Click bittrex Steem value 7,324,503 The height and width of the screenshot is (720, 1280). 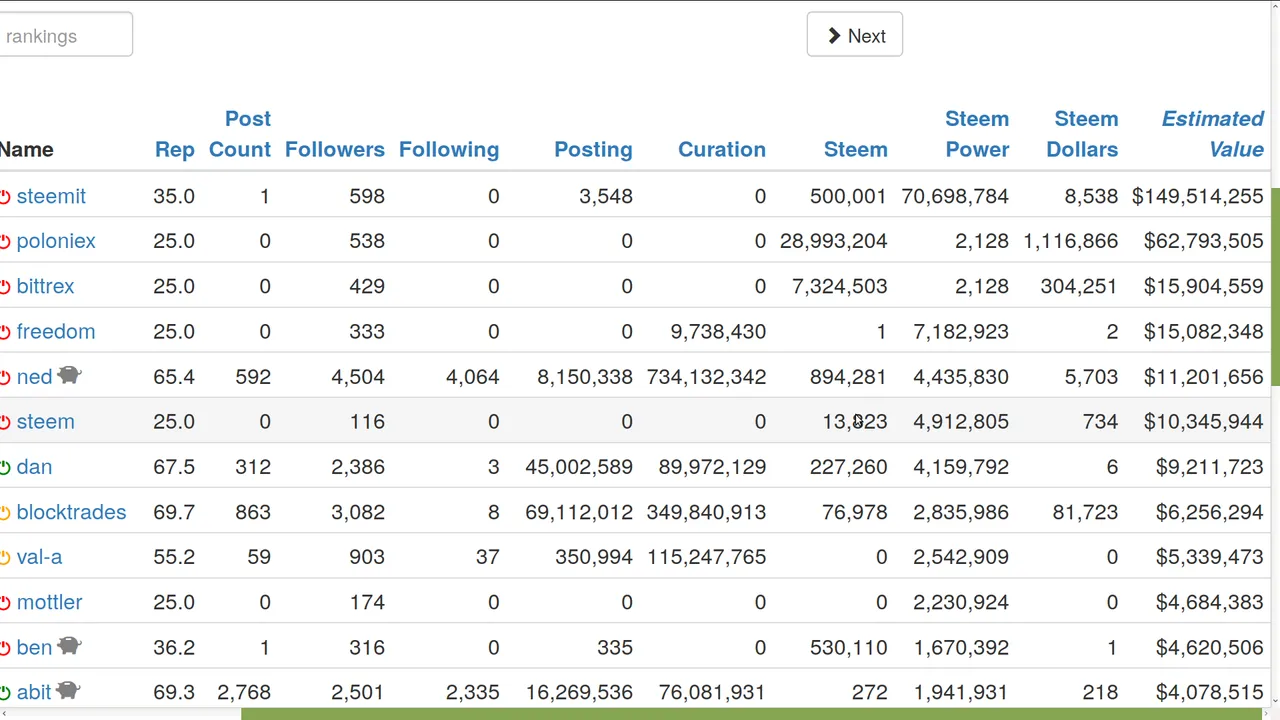(840, 286)
